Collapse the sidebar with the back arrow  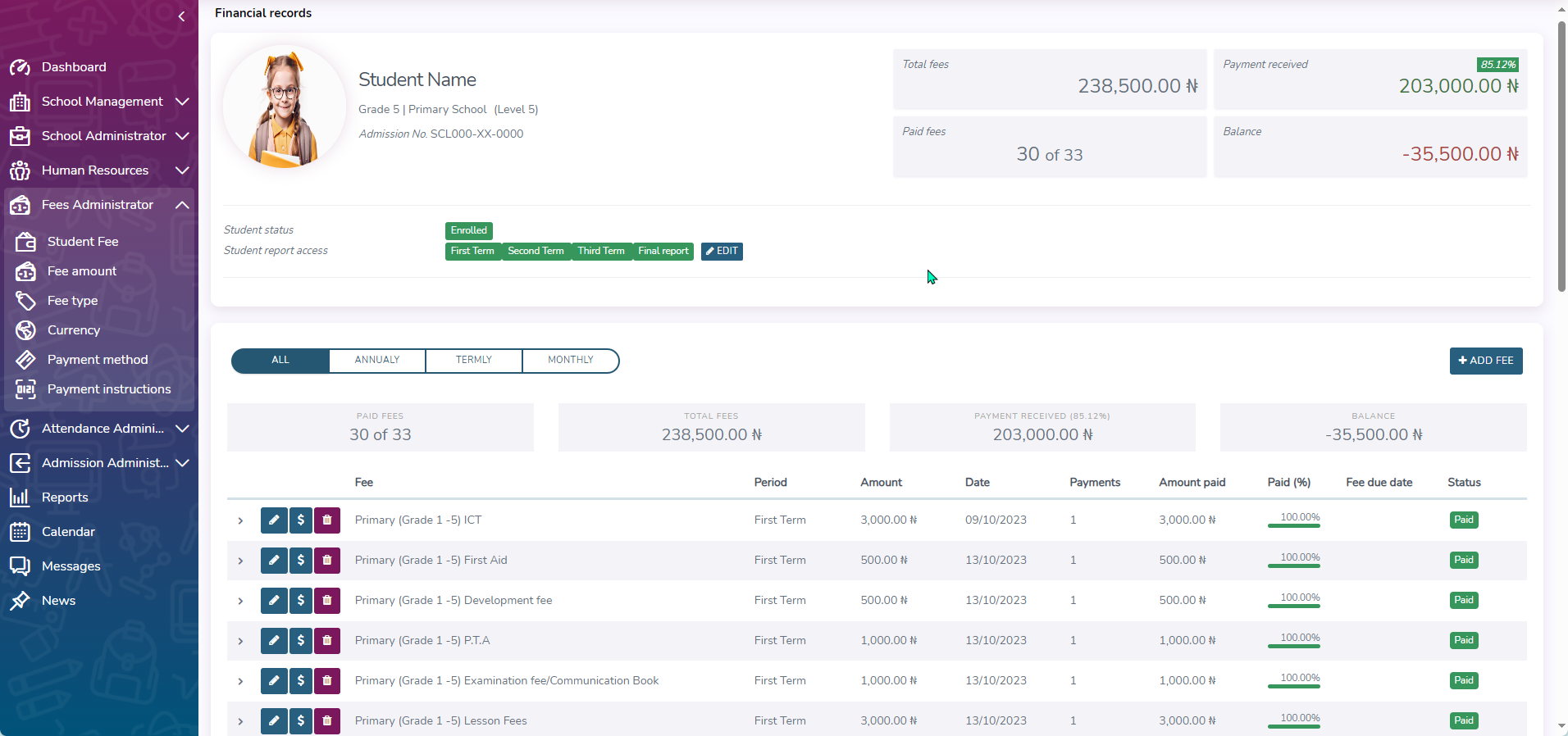[x=181, y=16]
